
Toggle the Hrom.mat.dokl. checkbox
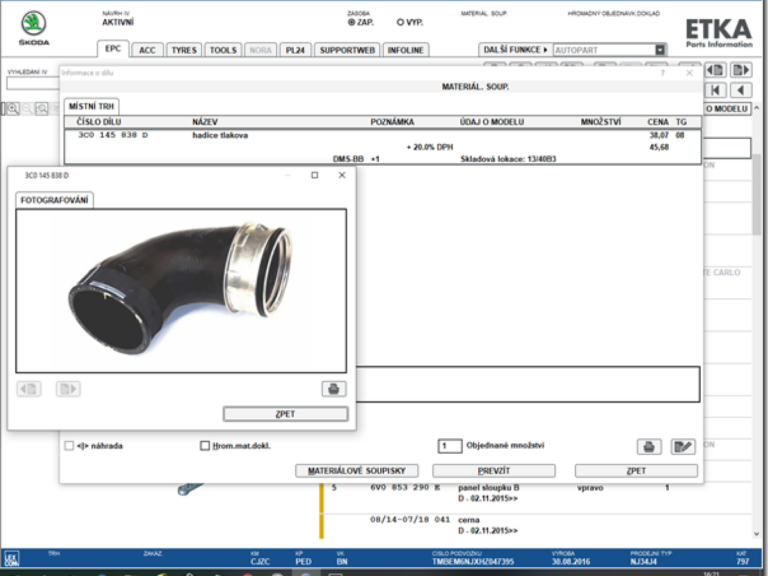pyautogui.click(x=205, y=446)
